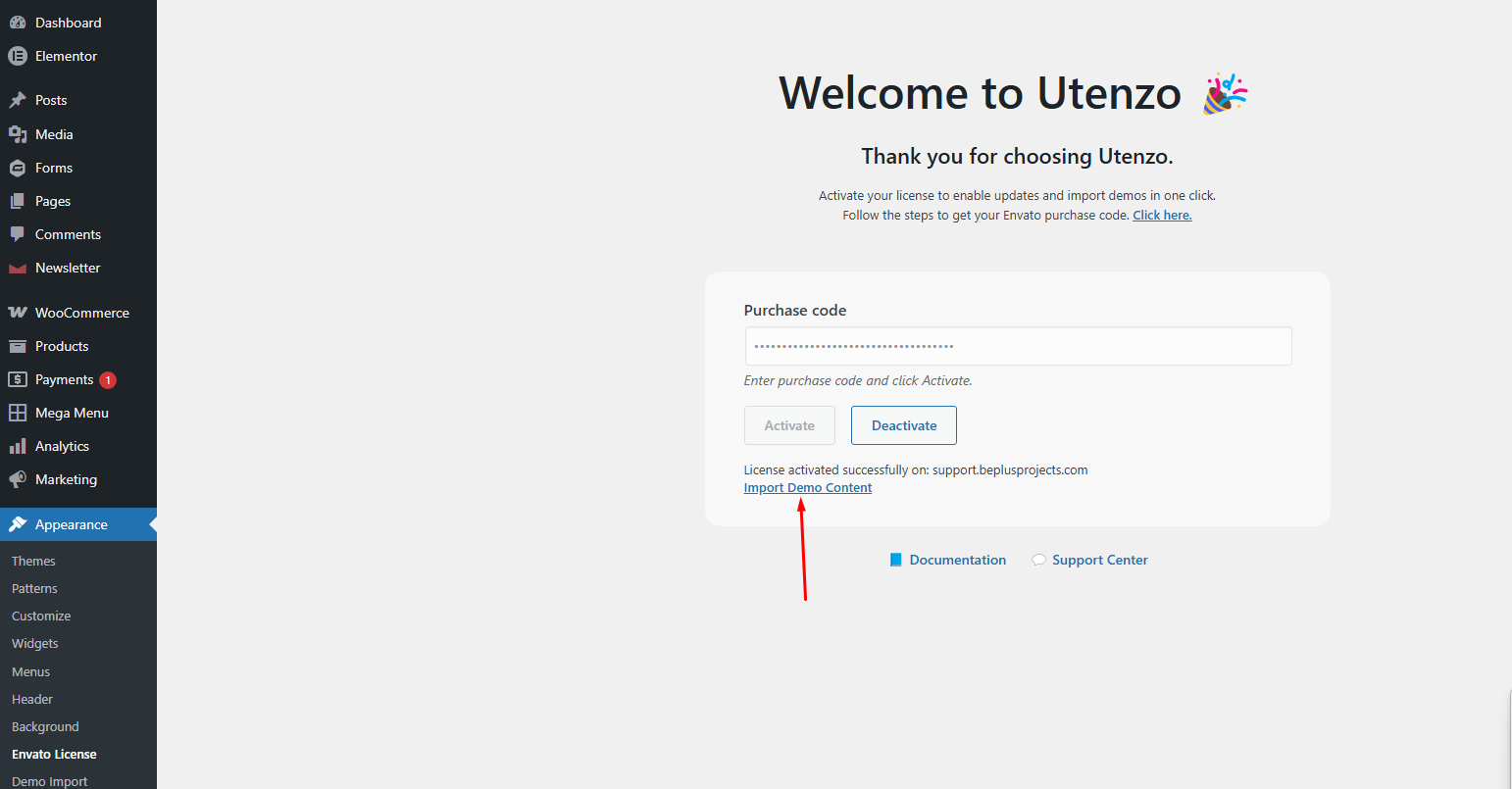Screen dimensions: 1512x789
Task: Collapse the Appearance submenu
Action: pos(70,523)
